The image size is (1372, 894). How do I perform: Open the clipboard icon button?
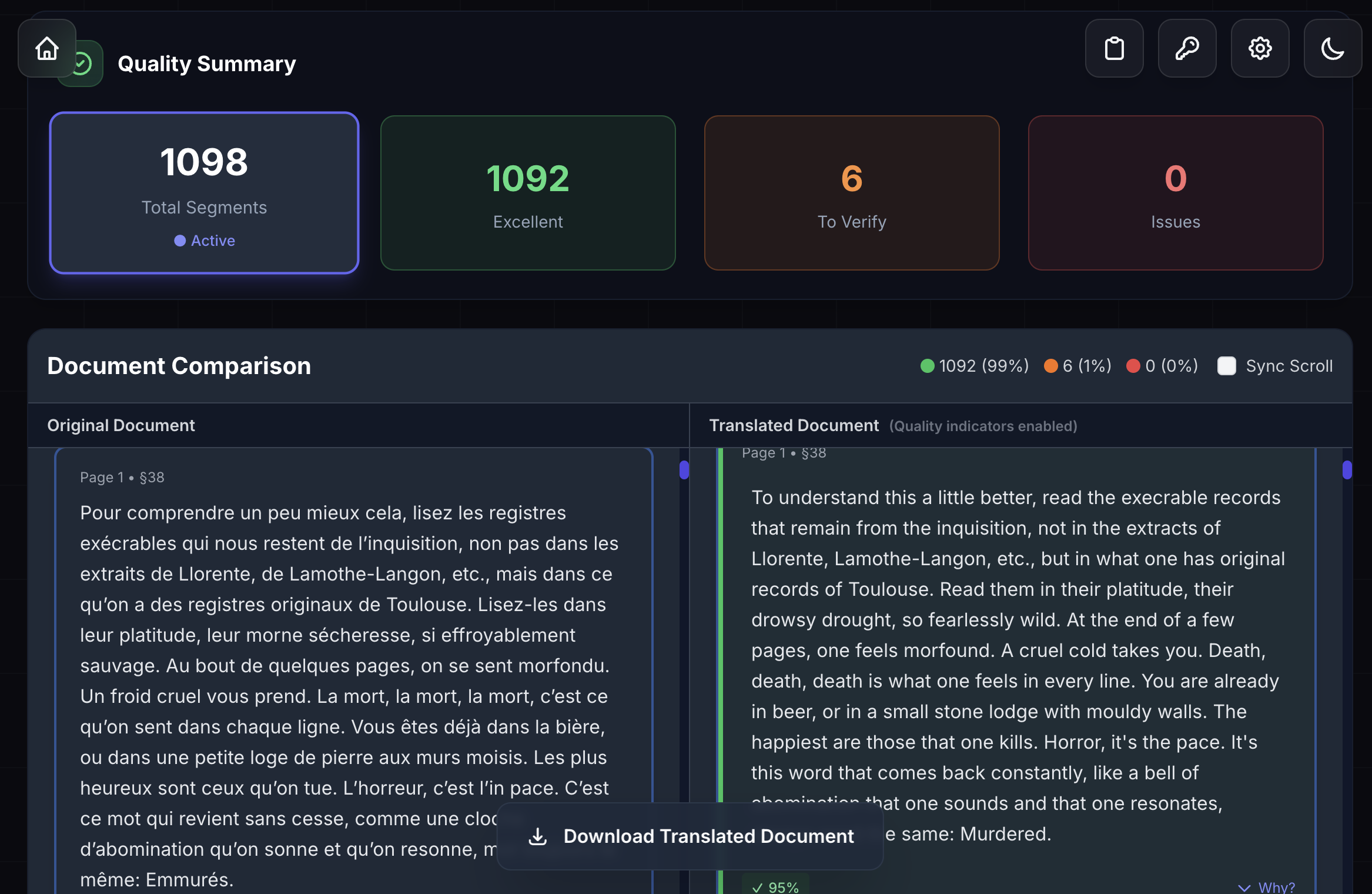pyautogui.click(x=1114, y=48)
